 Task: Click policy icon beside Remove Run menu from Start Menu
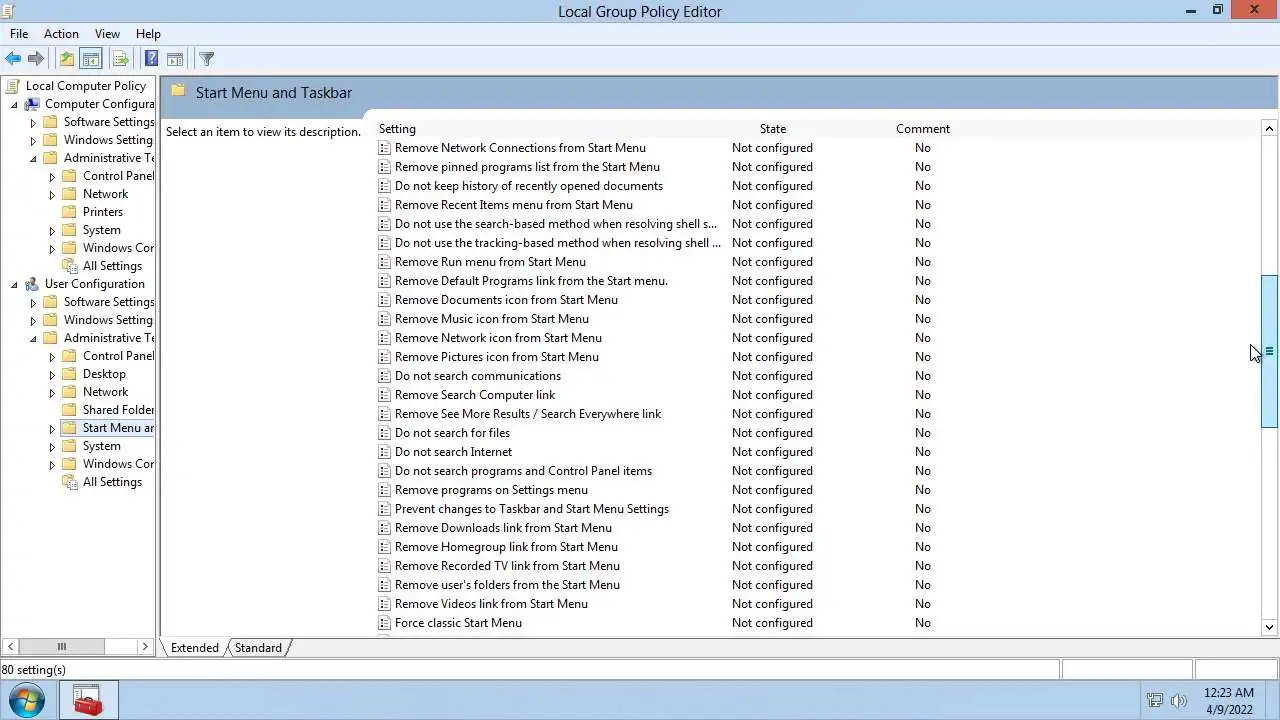(x=385, y=262)
